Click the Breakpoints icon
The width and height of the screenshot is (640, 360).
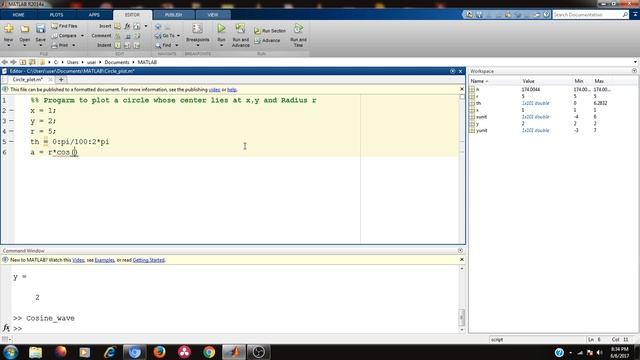pos(198,29)
